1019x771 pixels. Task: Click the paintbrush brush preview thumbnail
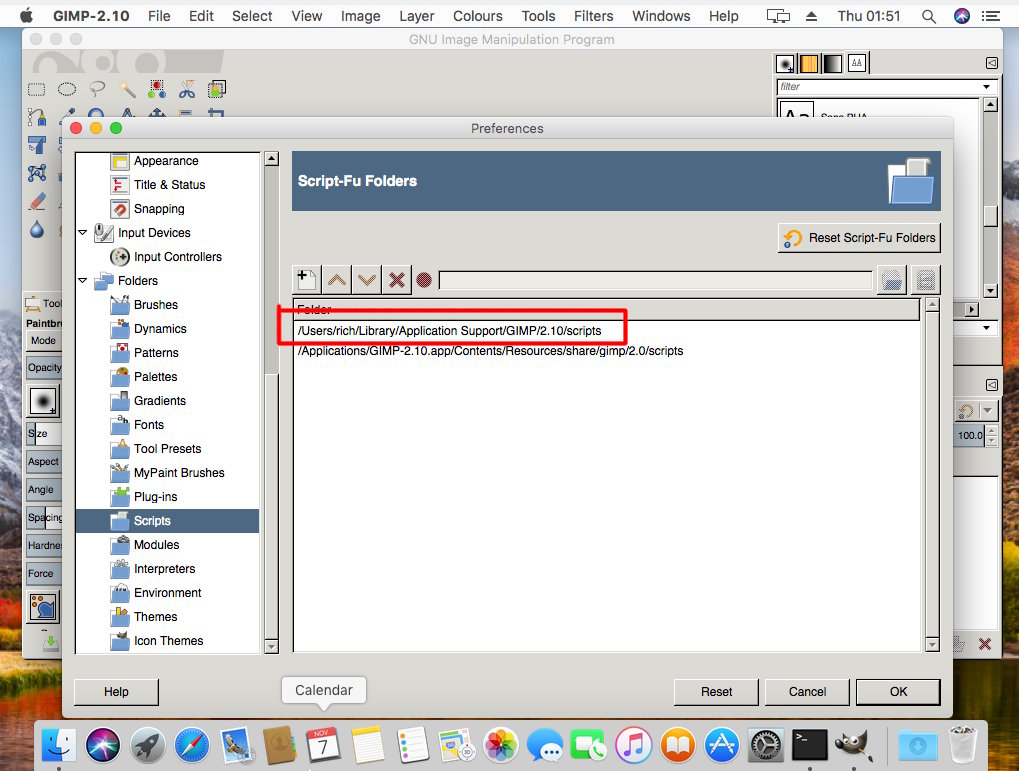coord(44,400)
